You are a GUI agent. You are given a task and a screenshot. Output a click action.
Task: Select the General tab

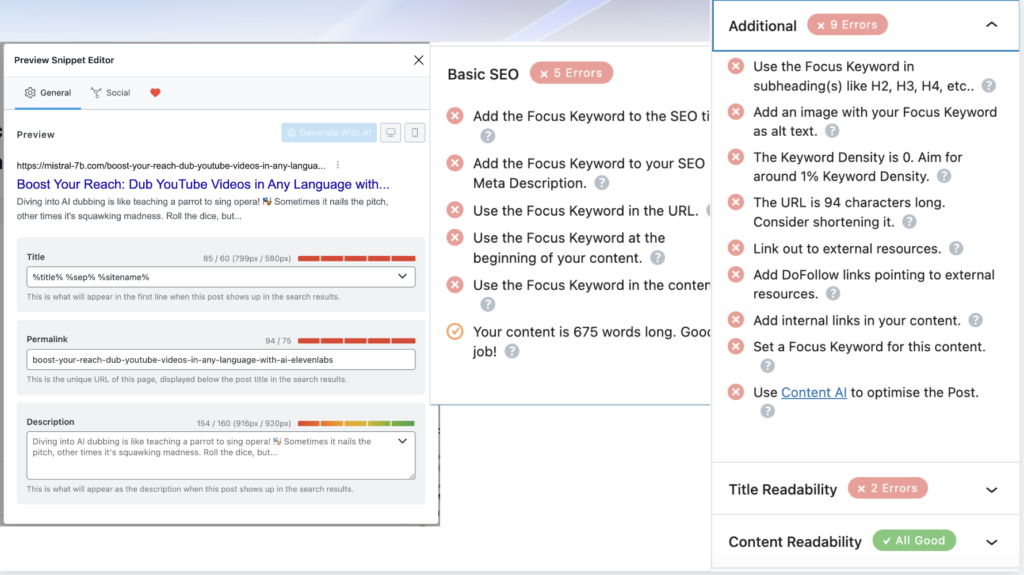pos(48,93)
